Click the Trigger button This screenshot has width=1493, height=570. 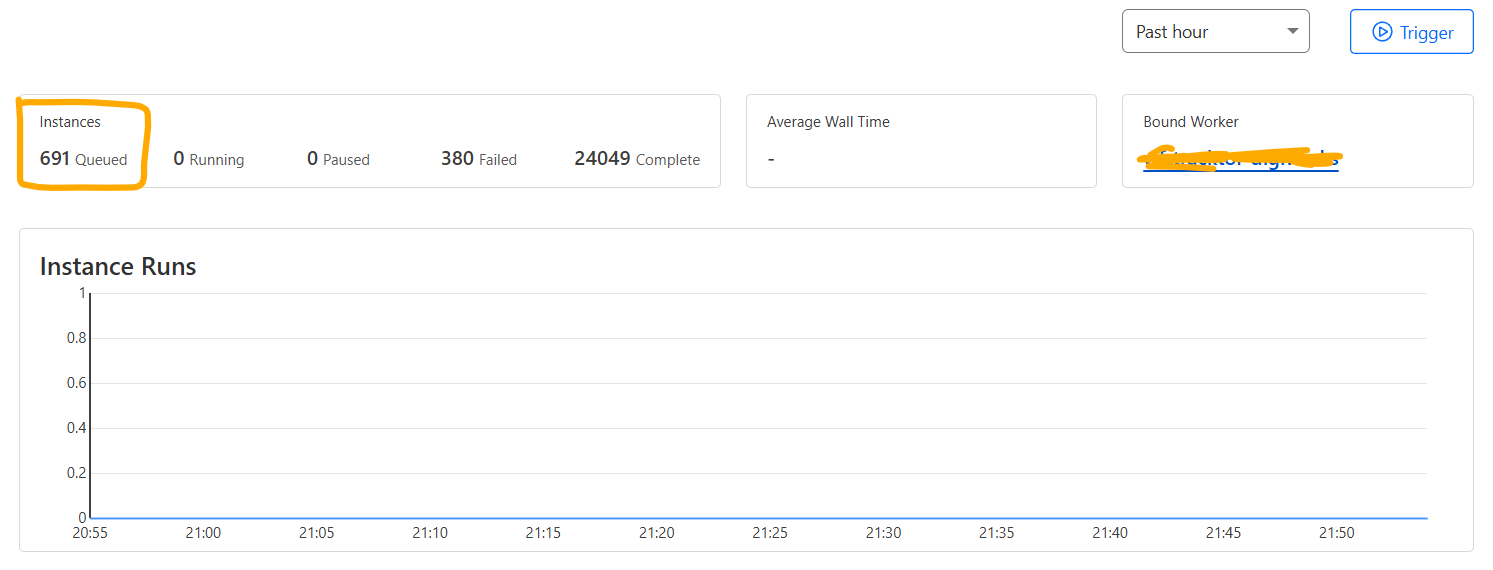[x=1411, y=32]
